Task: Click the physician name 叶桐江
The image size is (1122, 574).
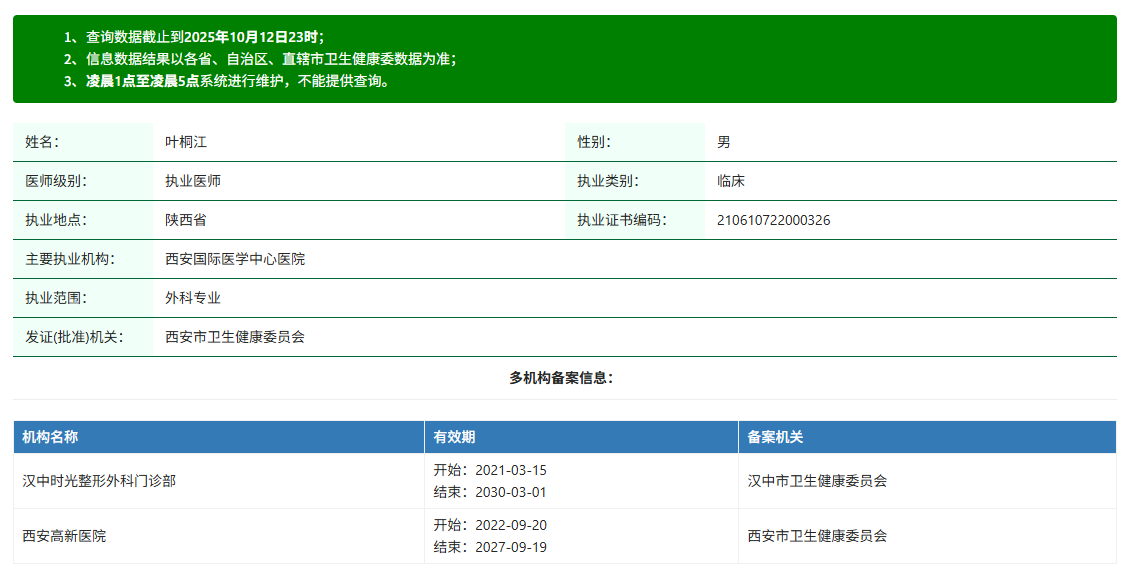Action: click(186, 142)
